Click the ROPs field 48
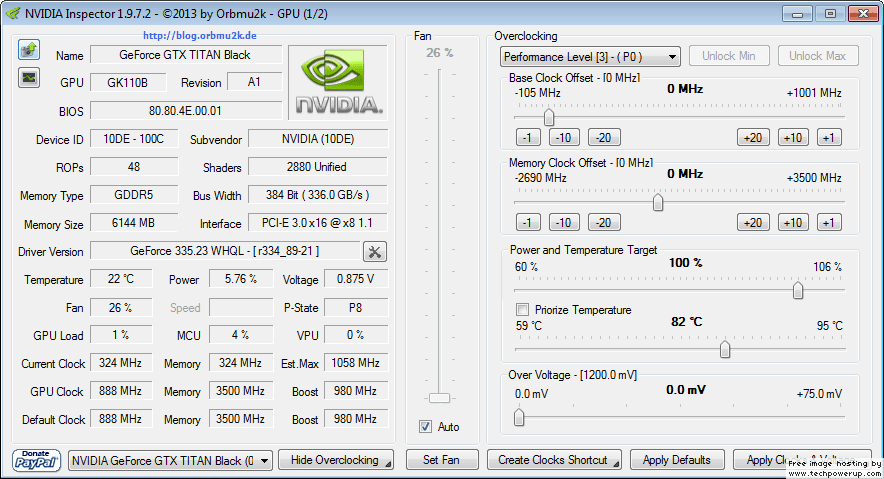Screen dimensions: 884x479 pyautogui.click(x=134, y=167)
